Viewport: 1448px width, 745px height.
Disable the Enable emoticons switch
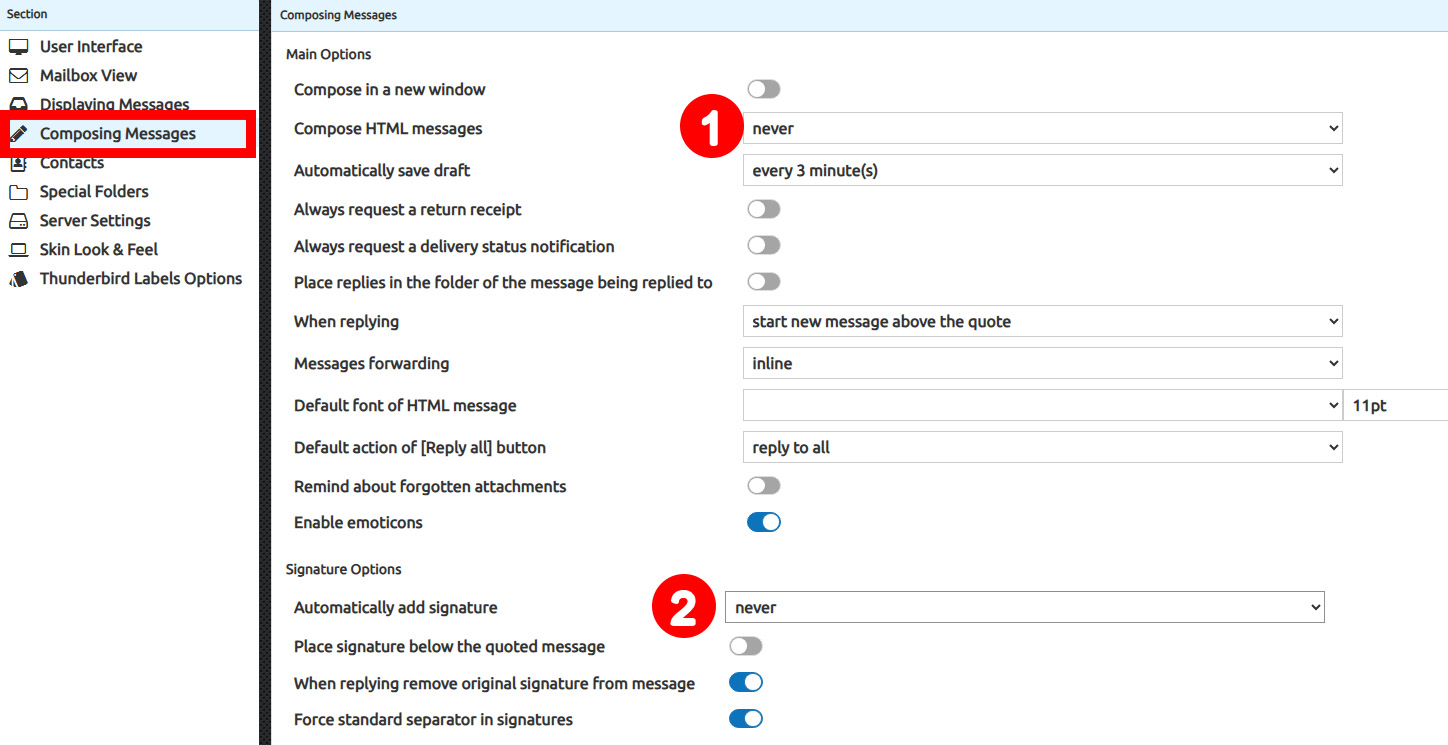(763, 523)
